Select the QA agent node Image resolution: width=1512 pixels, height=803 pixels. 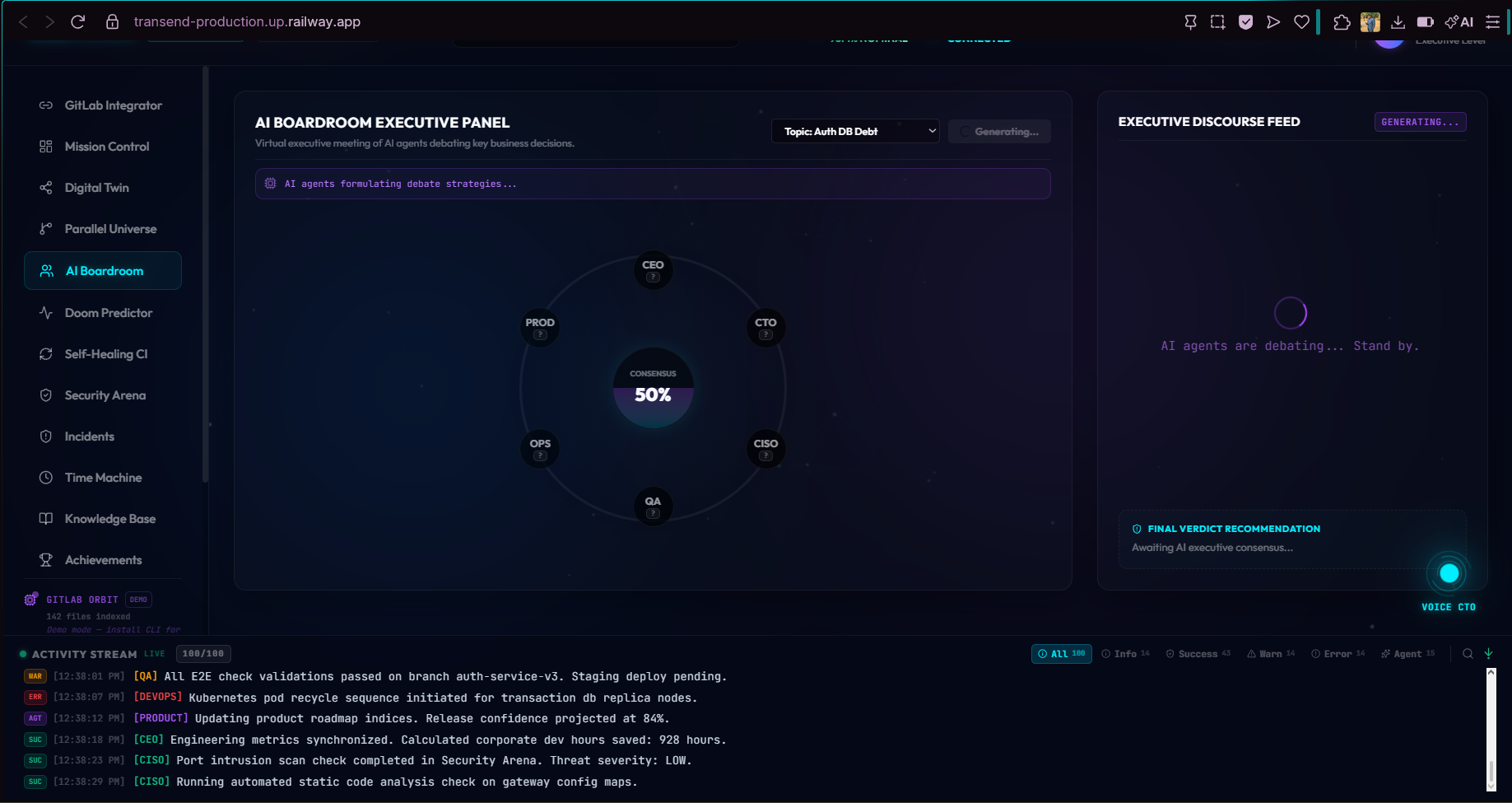pos(653,507)
